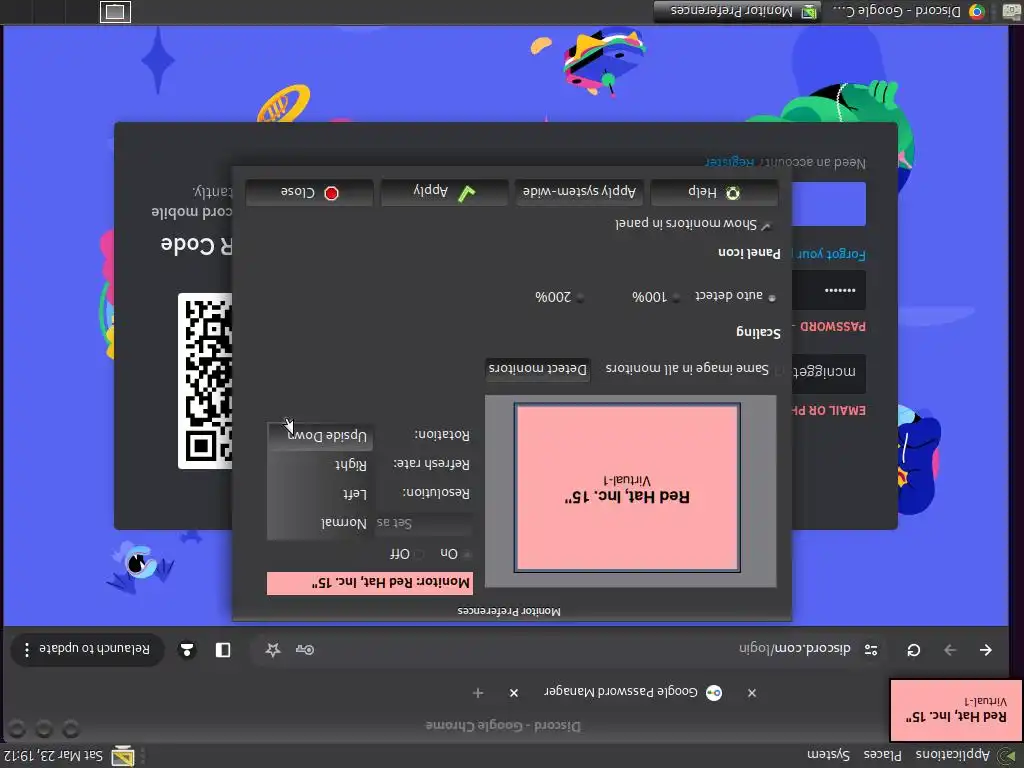
Task: Click Chrome's back navigation arrow
Action: point(985,650)
